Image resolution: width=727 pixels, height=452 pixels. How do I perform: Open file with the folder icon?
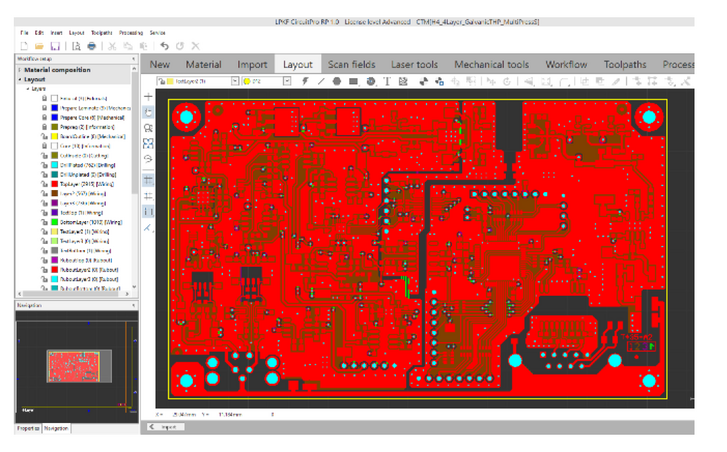point(38,46)
